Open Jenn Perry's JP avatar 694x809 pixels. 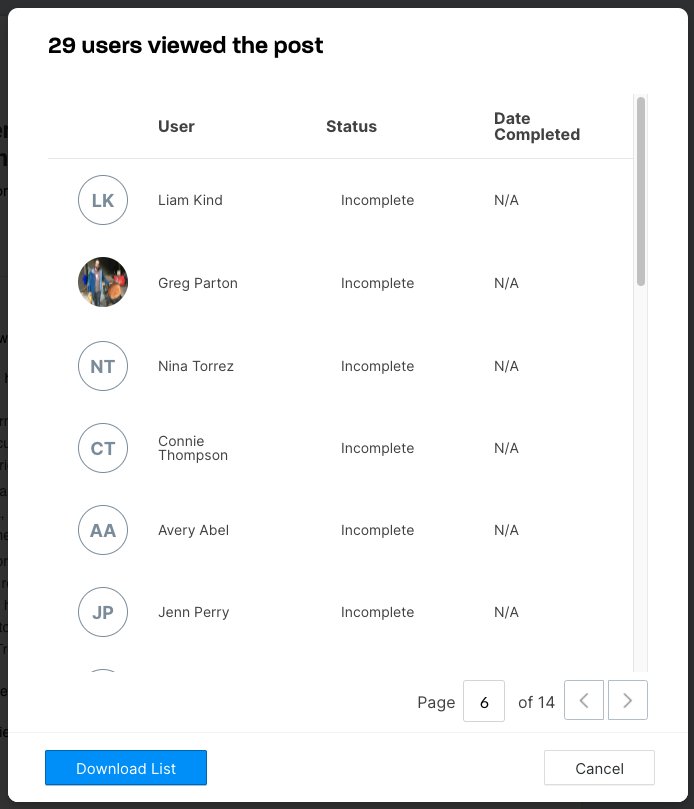point(103,612)
